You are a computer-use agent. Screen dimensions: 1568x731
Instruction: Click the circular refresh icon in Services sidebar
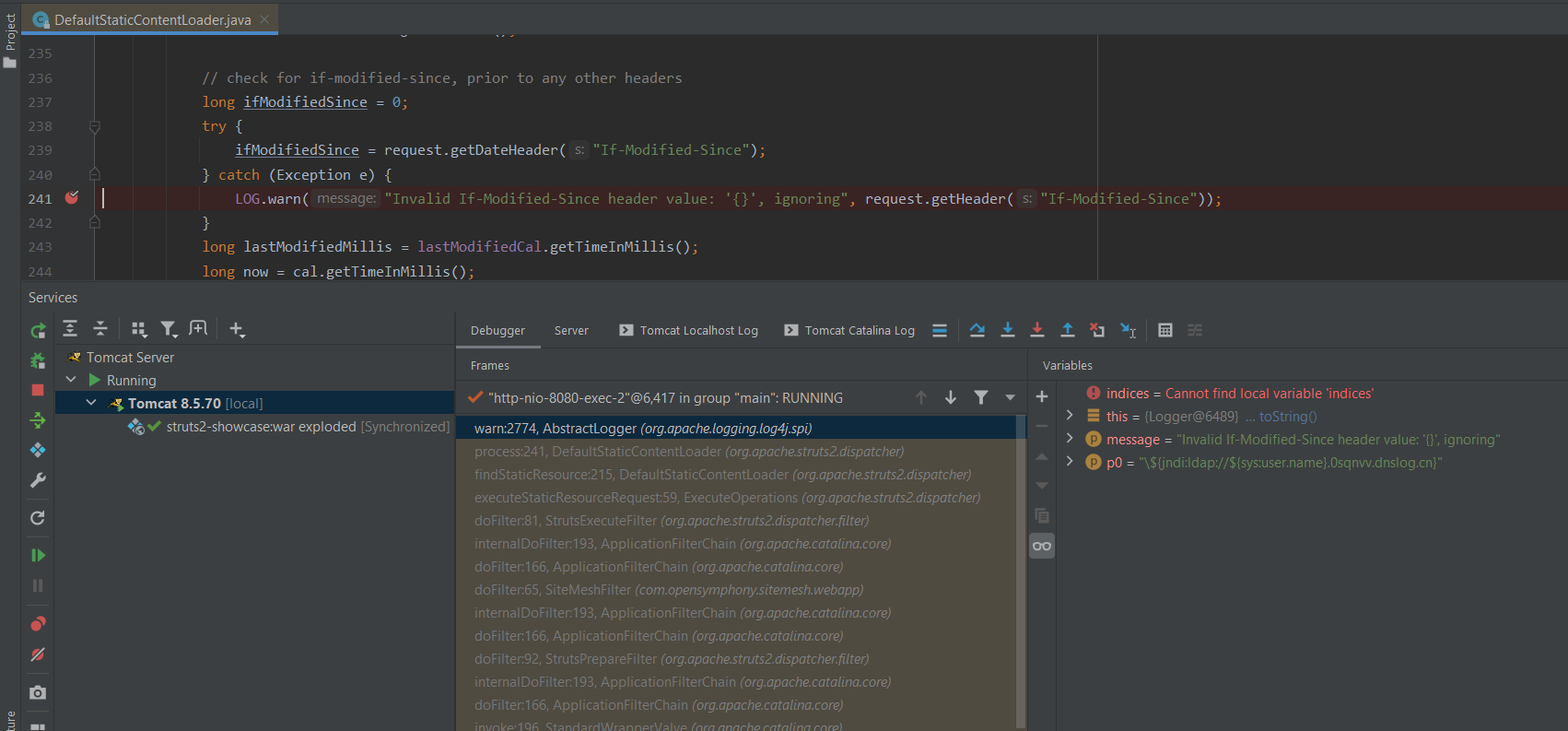(38, 518)
